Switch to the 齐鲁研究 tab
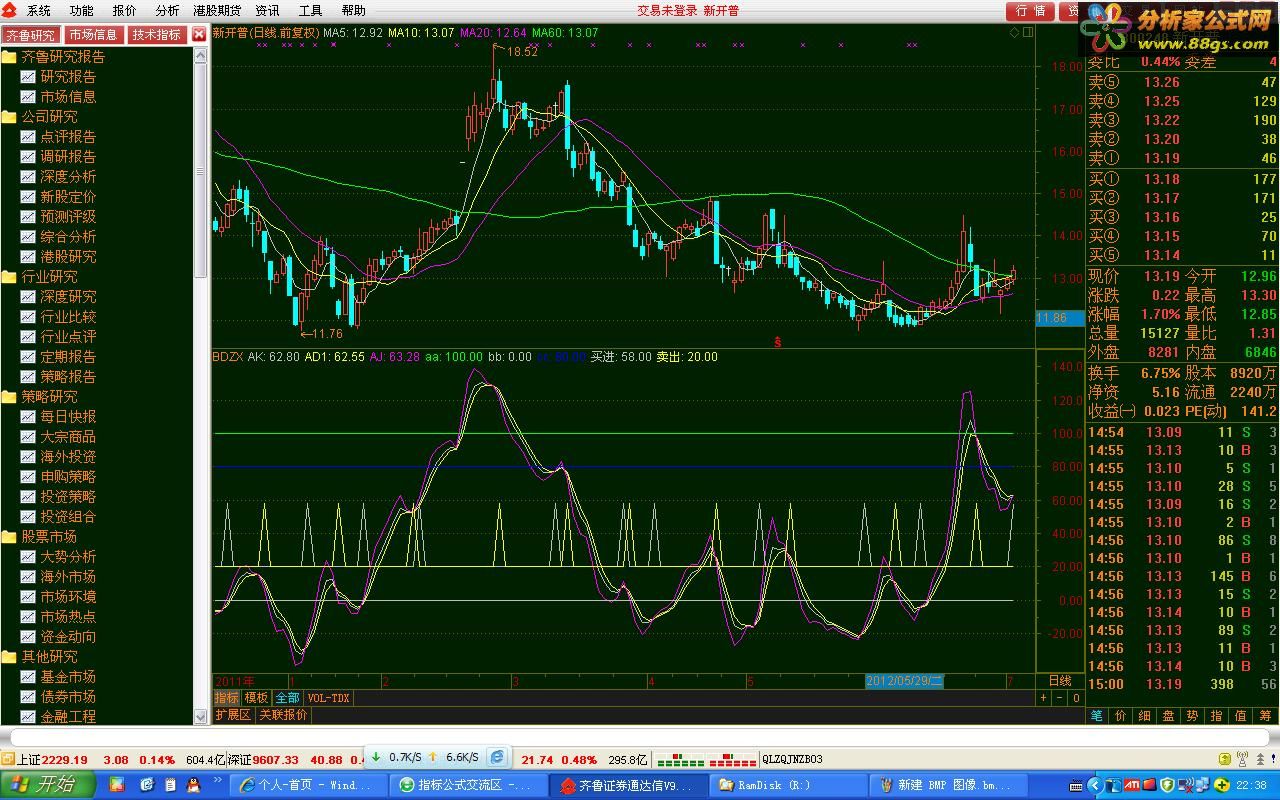 coord(31,35)
